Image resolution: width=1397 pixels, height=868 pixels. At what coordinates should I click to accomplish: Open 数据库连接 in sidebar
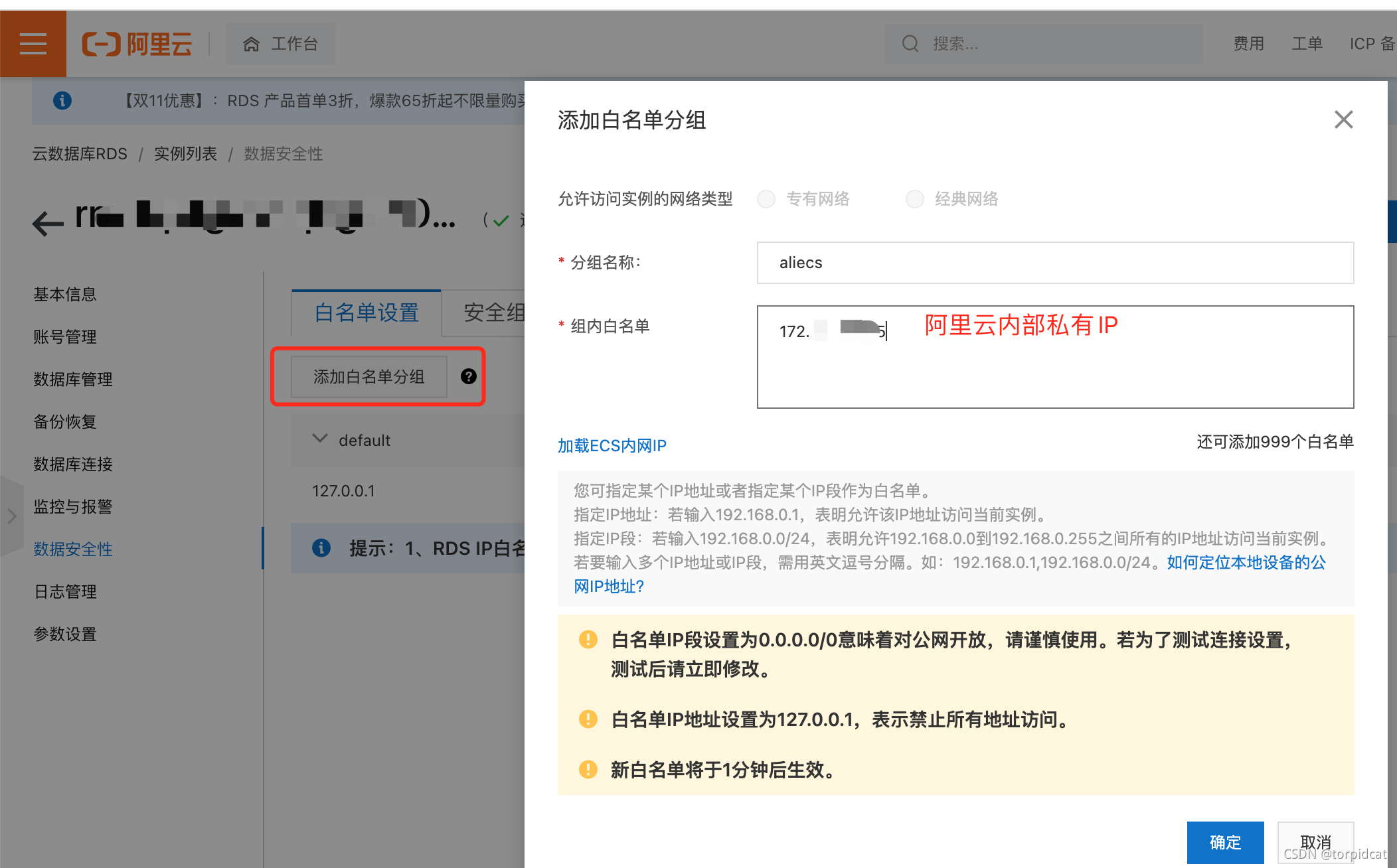click(73, 464)
